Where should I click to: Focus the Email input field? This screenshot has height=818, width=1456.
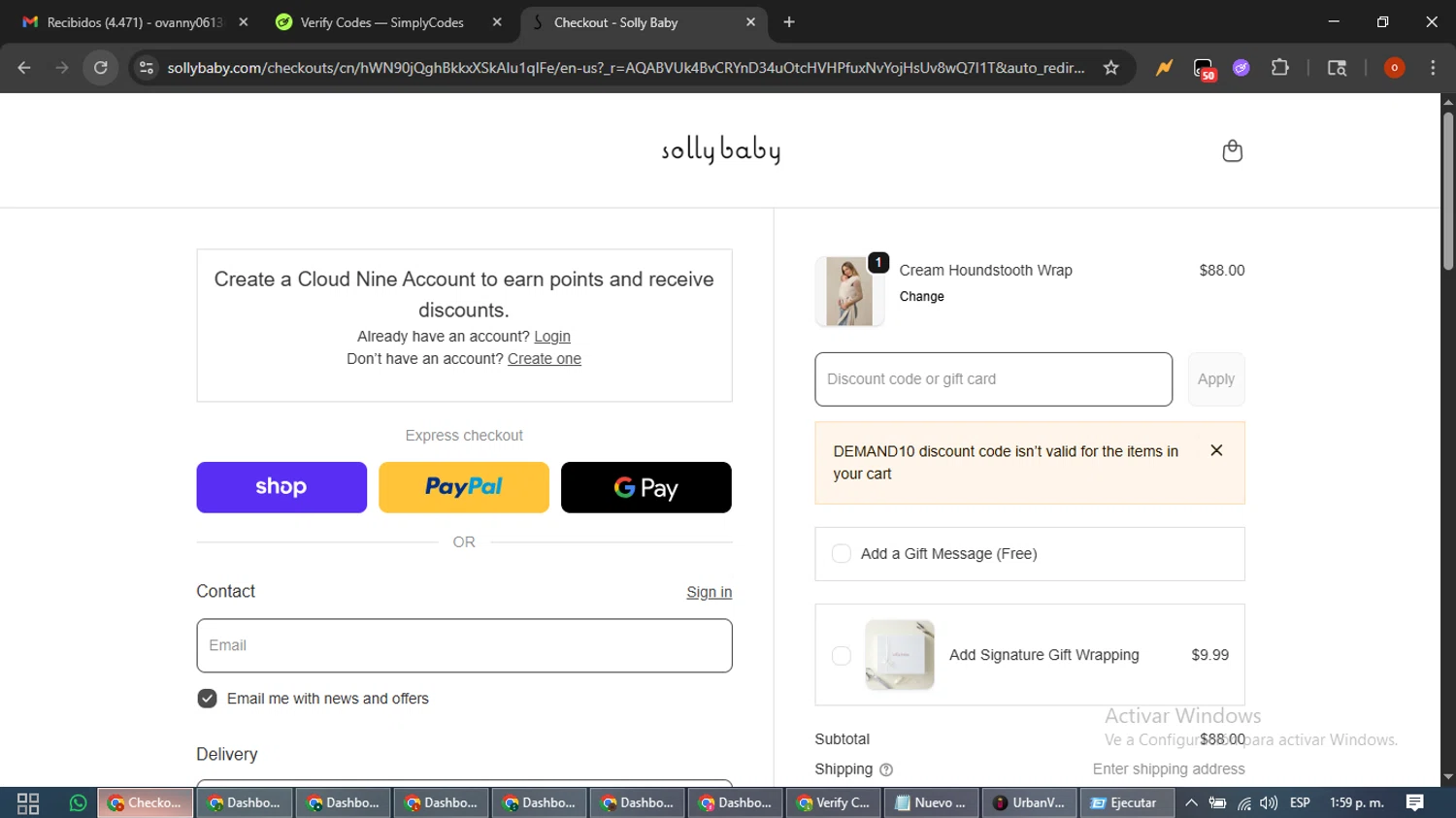tap(464, 645)
